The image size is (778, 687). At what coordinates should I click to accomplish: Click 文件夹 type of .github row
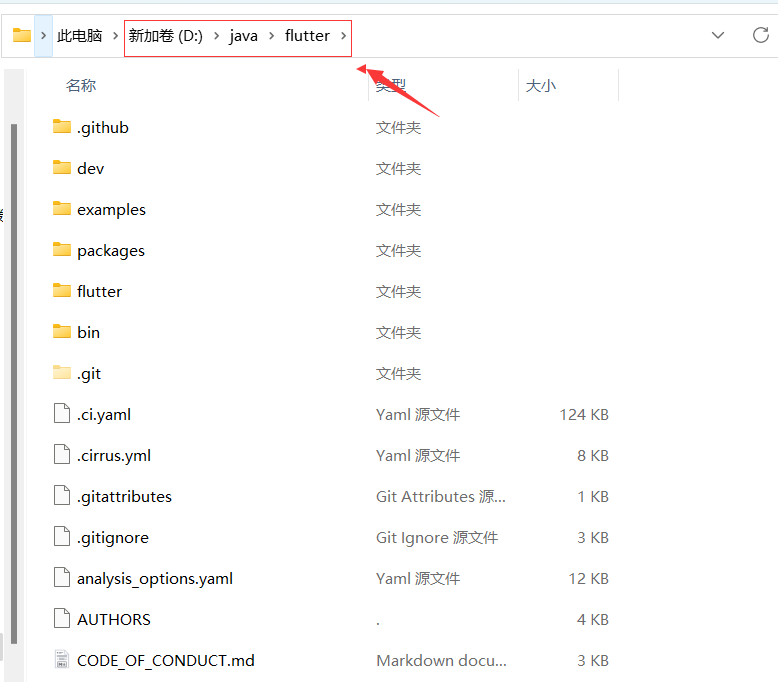398,127
